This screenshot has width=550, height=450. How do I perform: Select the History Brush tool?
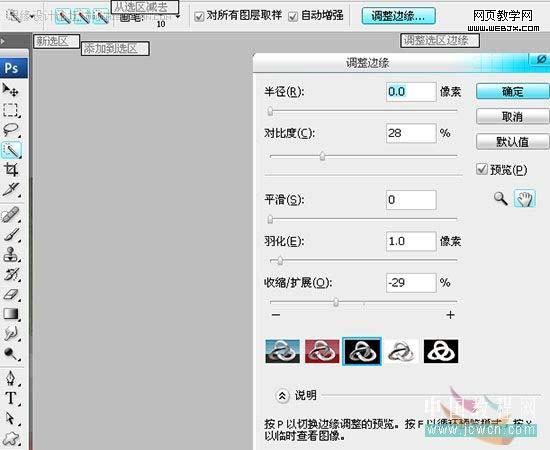pos(11,274)
